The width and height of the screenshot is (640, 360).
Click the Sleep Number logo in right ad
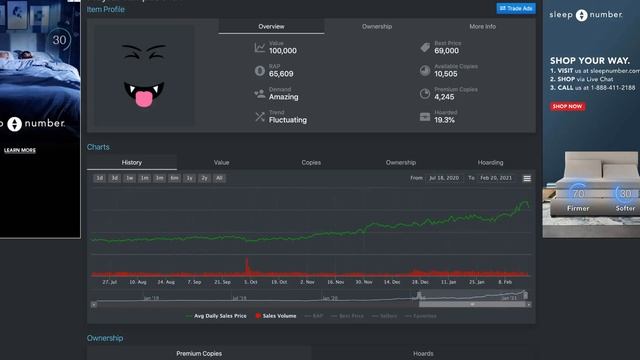click(x=586, y=15)
